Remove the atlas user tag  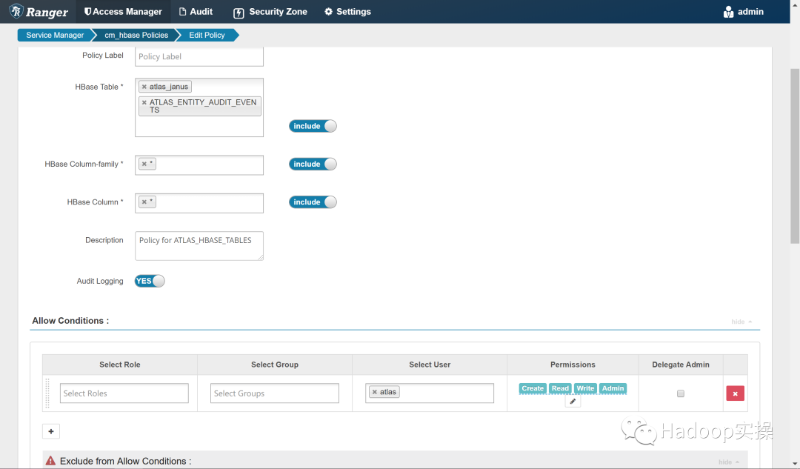pos(374,392)
